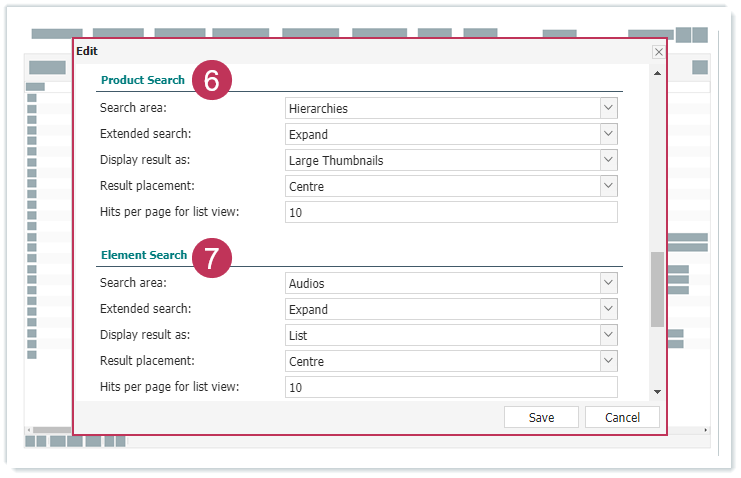Save the search settings
Screen dimensions: 741x478
tap(541, 418)
